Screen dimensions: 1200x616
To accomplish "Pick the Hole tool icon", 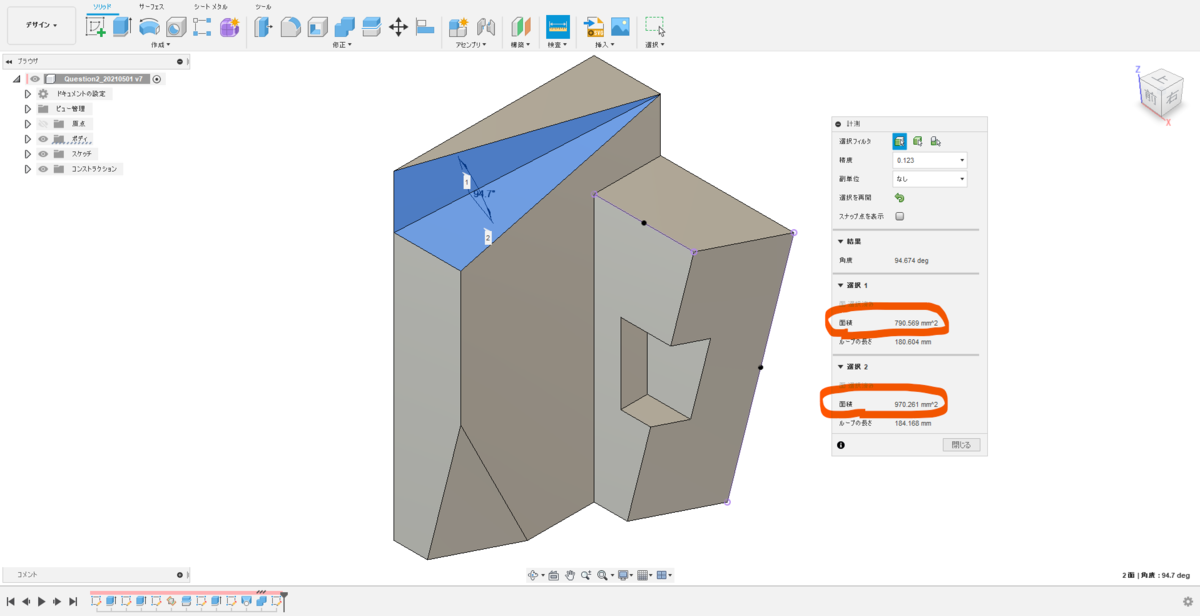I will [176, 27].
